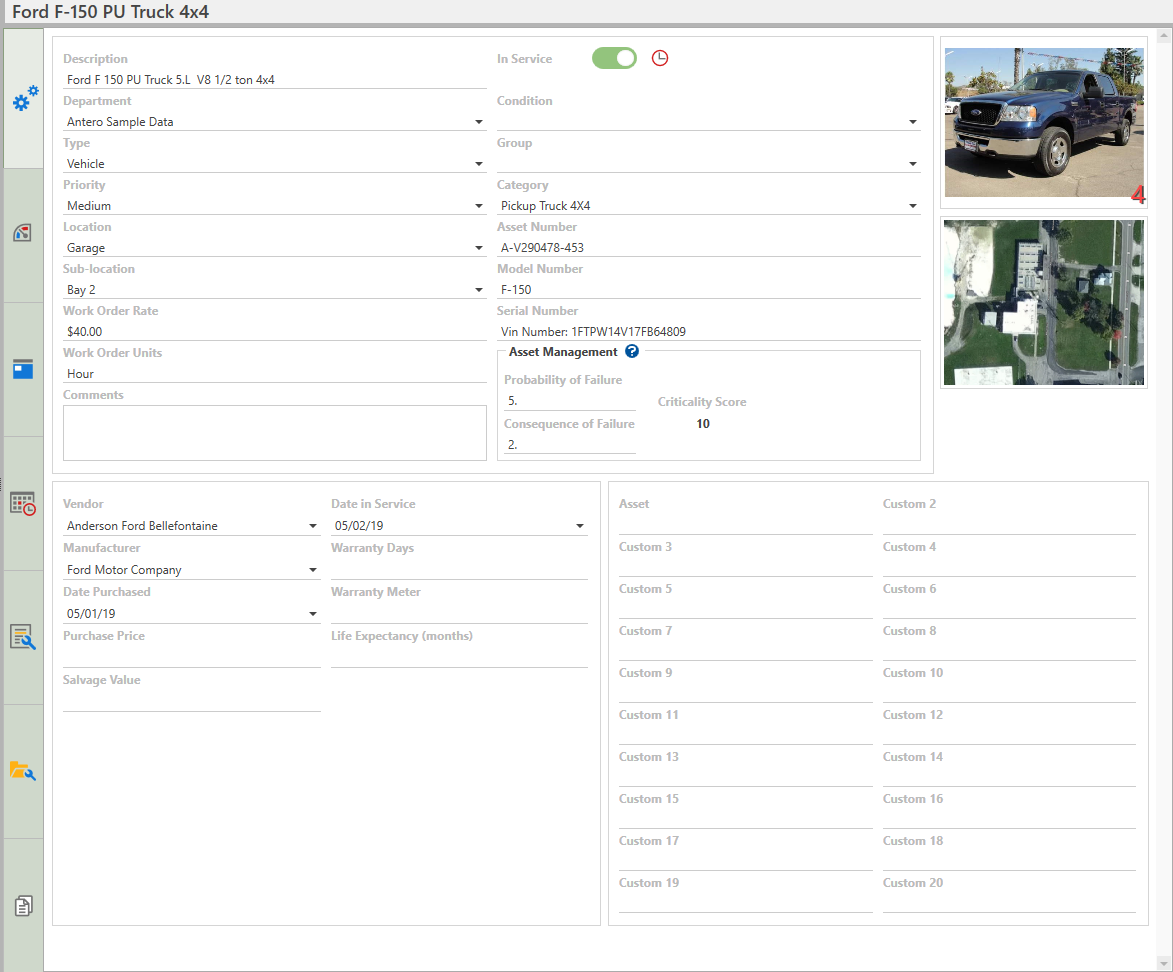Image resolution: width=1173 pixels, height=972 pixels.
Task: Click Consequence of Failure field
Action: tap(570, 444)
